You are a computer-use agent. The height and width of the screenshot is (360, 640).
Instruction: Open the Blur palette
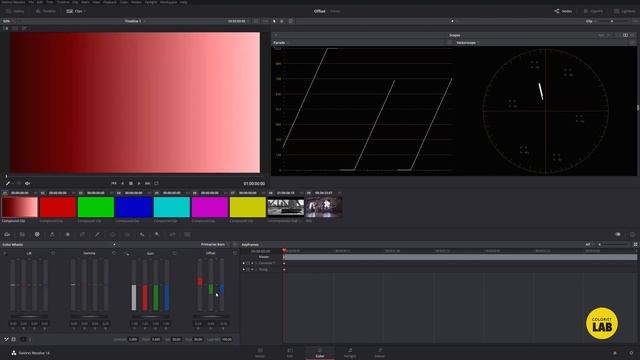coord(142,235)
